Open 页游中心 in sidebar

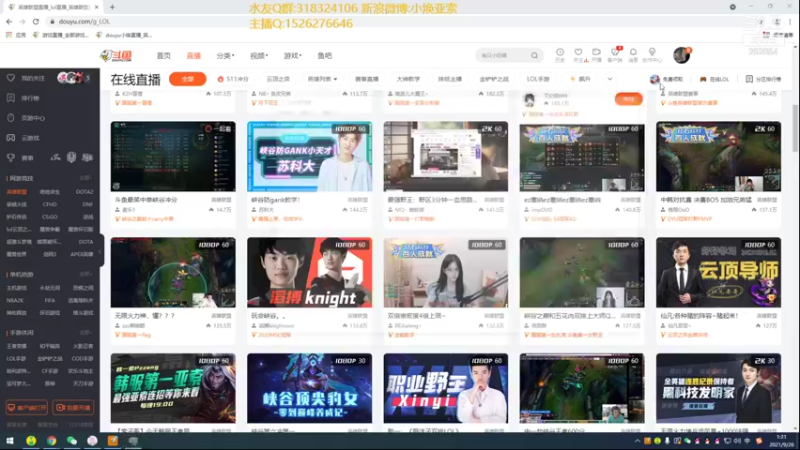[27, 118]
